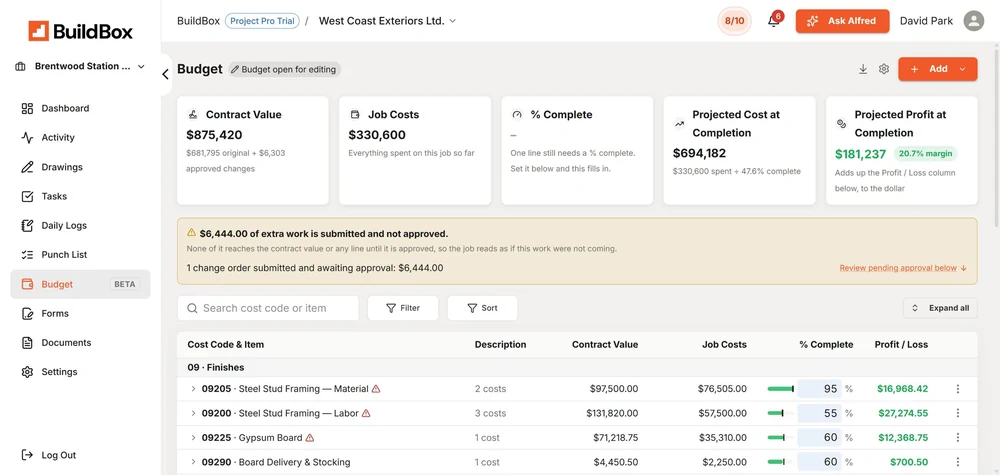Image resolution: width=1000 pixels, height=475 pixels.
Task: Edit % complete field showing 55
Action: point(820,413)
